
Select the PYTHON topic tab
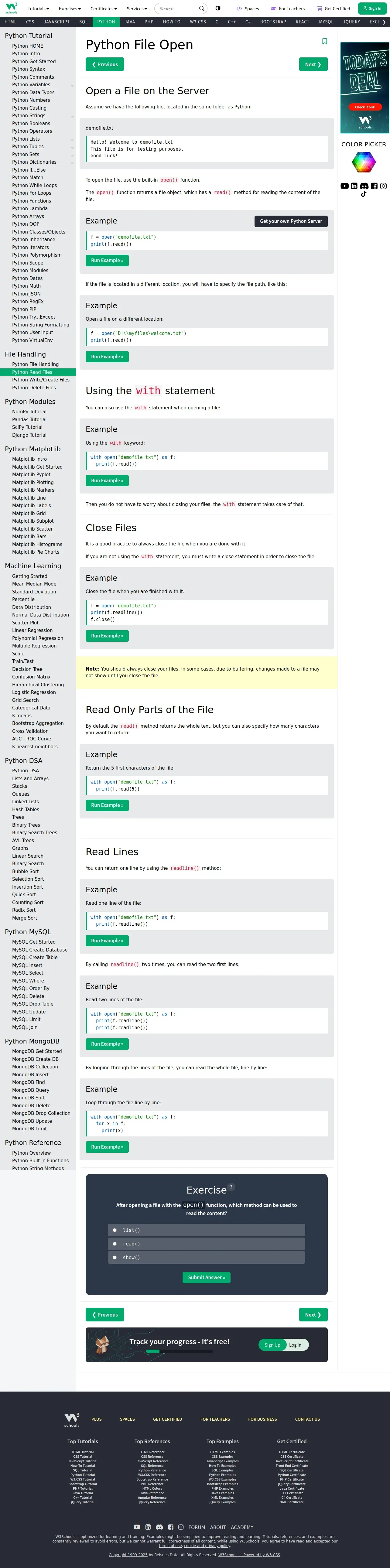[x=106, y=22]
